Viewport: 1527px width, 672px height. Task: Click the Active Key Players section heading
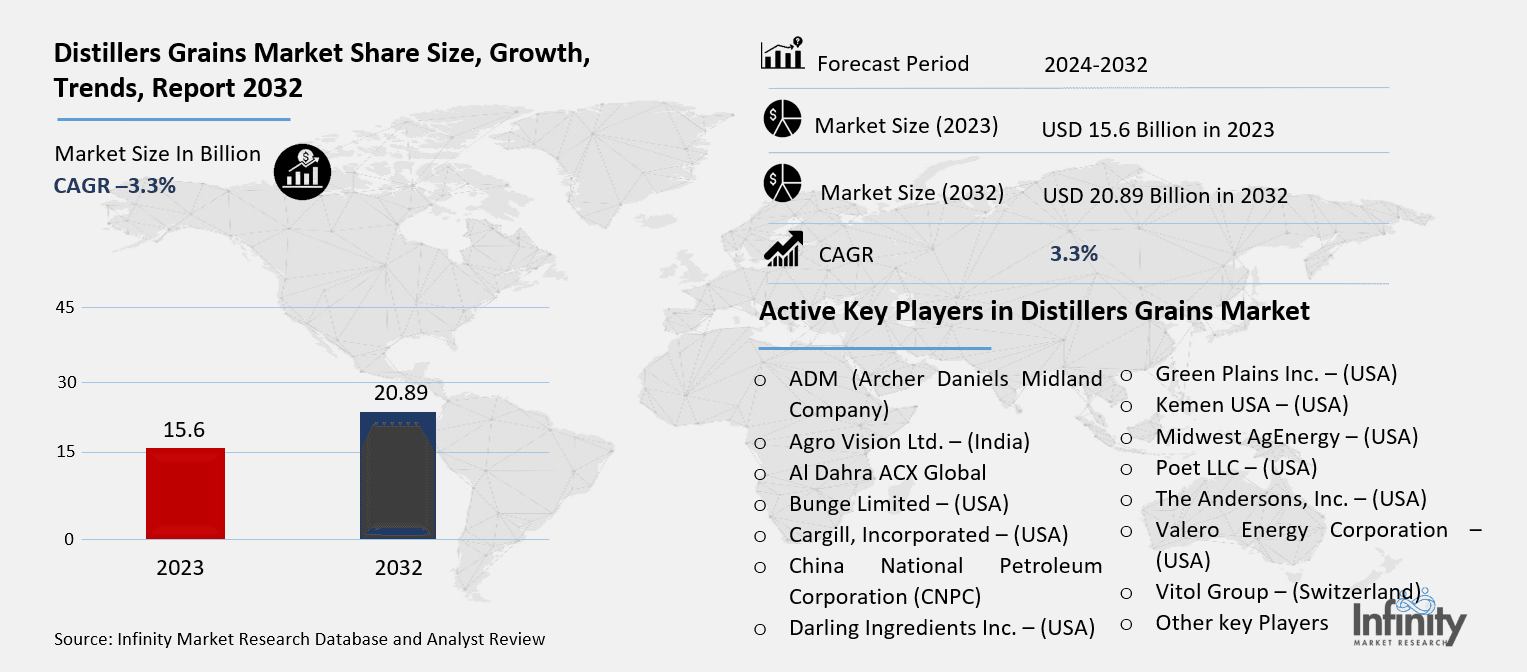[1034, 311]
